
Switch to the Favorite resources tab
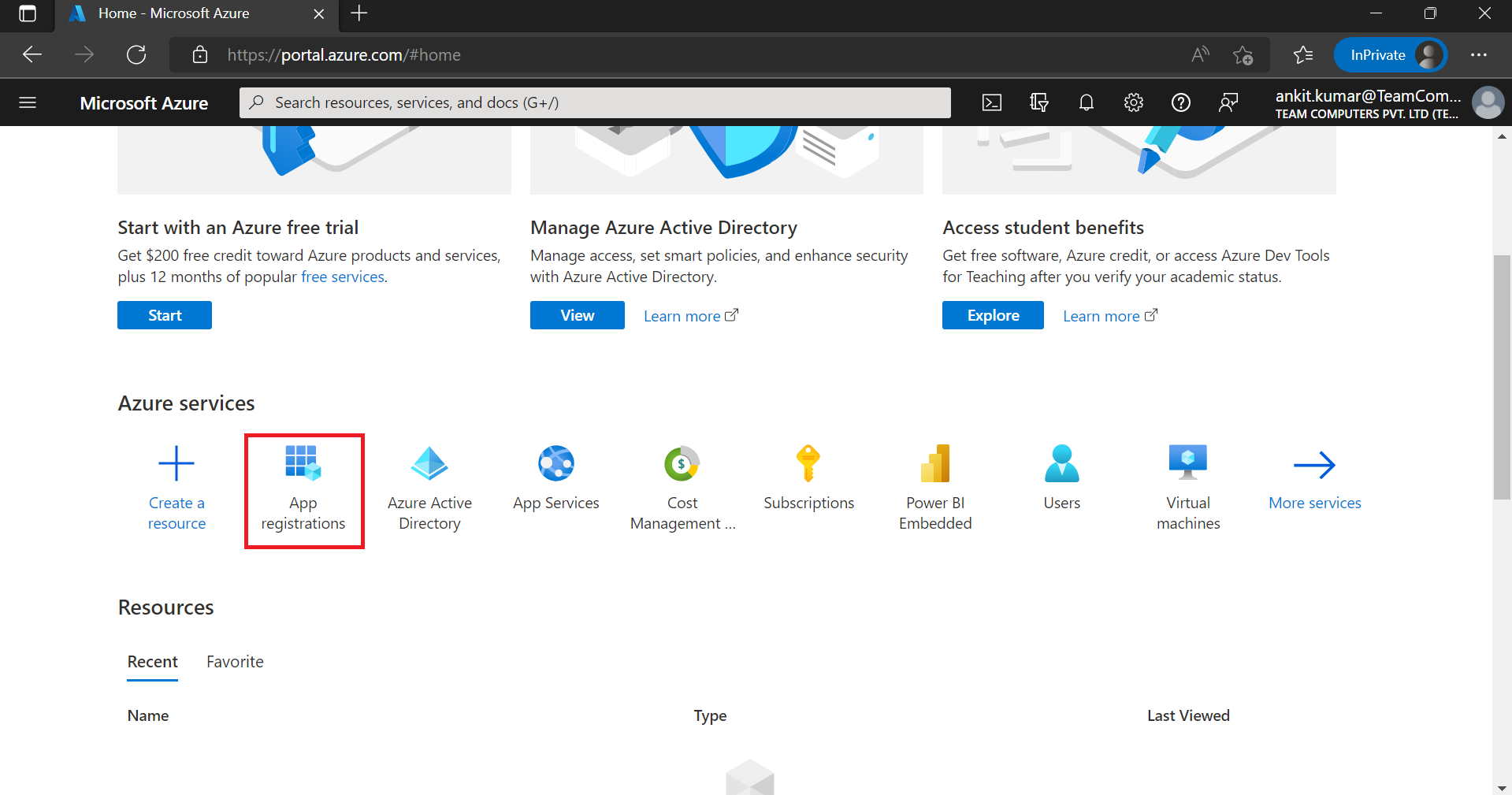tap(235, 662)
